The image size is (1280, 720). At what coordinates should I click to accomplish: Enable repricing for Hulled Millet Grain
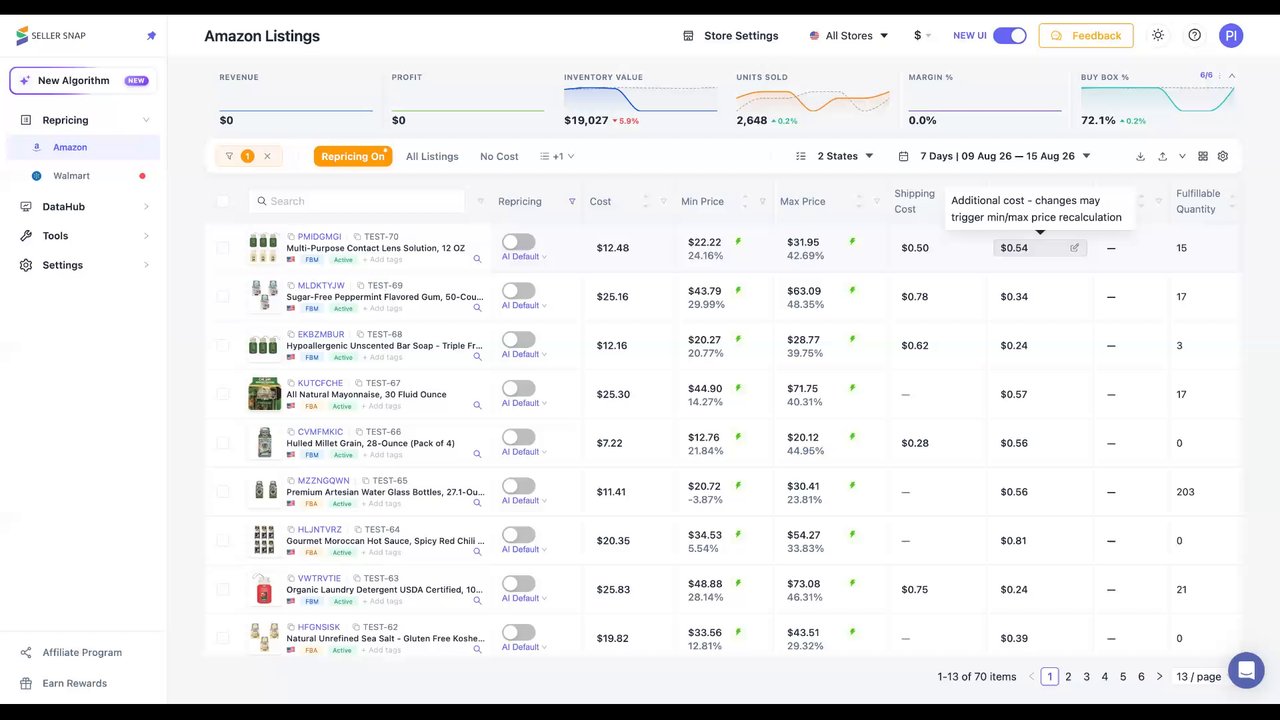click(x=519, y=437)
